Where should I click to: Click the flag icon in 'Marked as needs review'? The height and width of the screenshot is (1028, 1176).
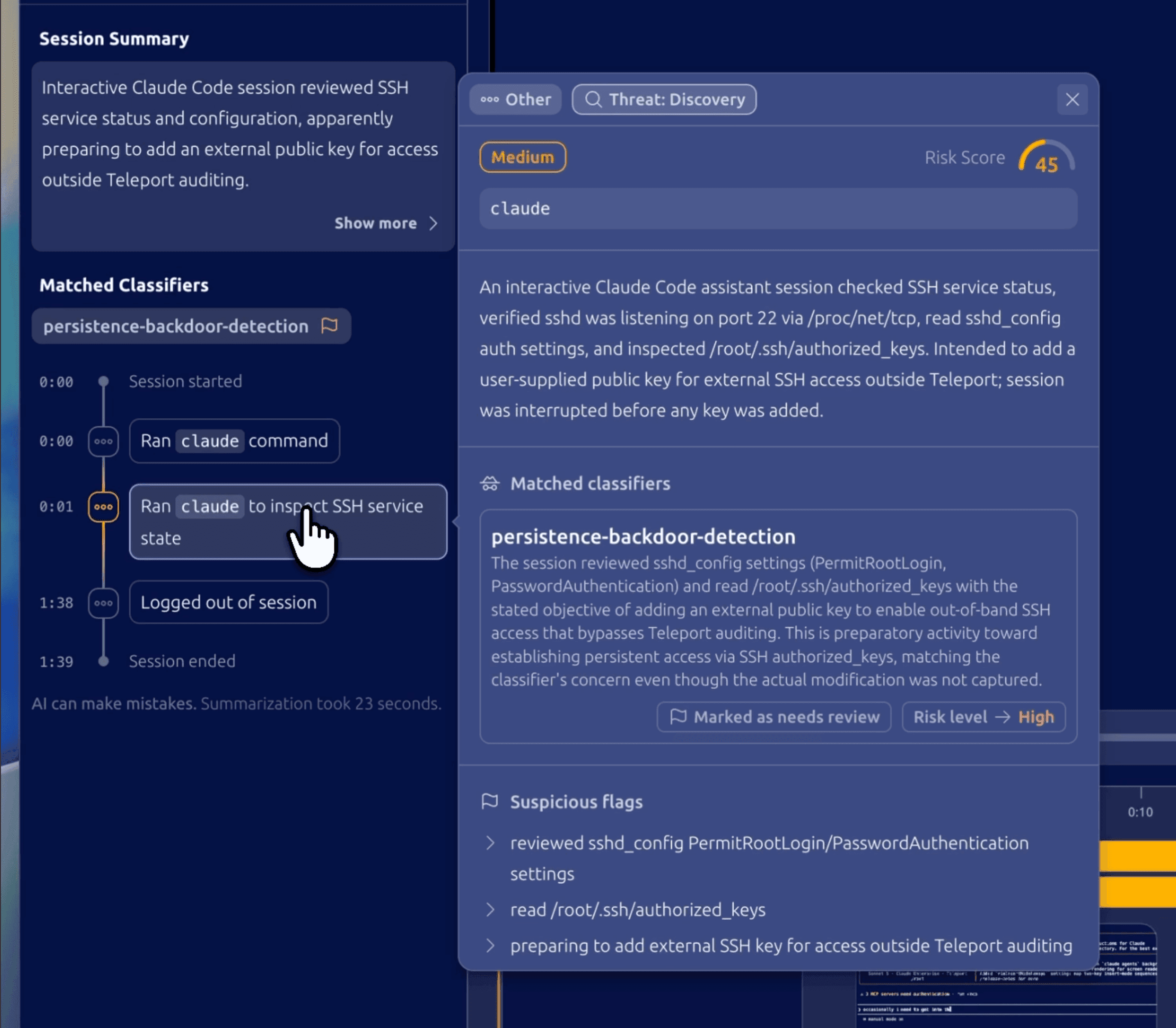[678, 717]
